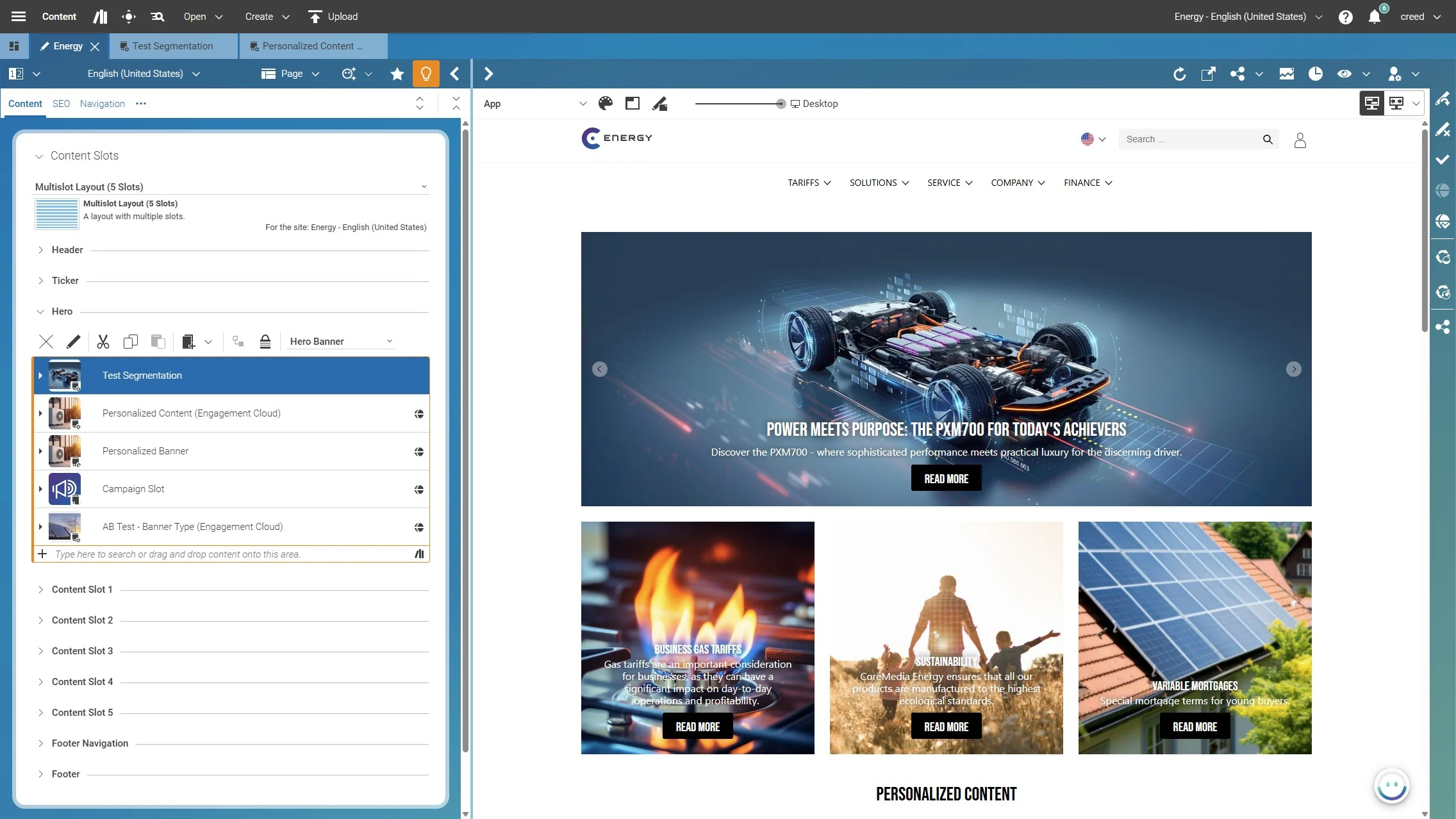
Task: Open the Test Segmentation document tab
Action: tap(172, 46)
